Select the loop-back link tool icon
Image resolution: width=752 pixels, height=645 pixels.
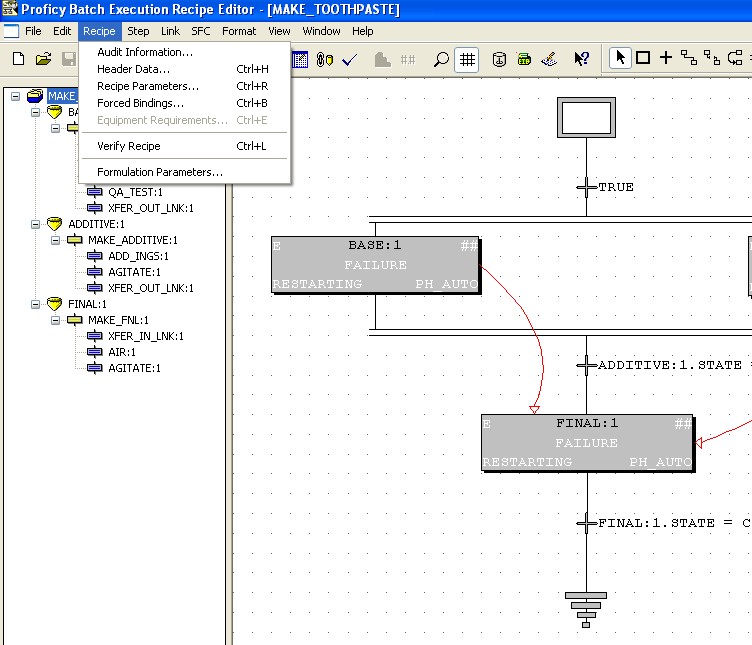(735, 58)
